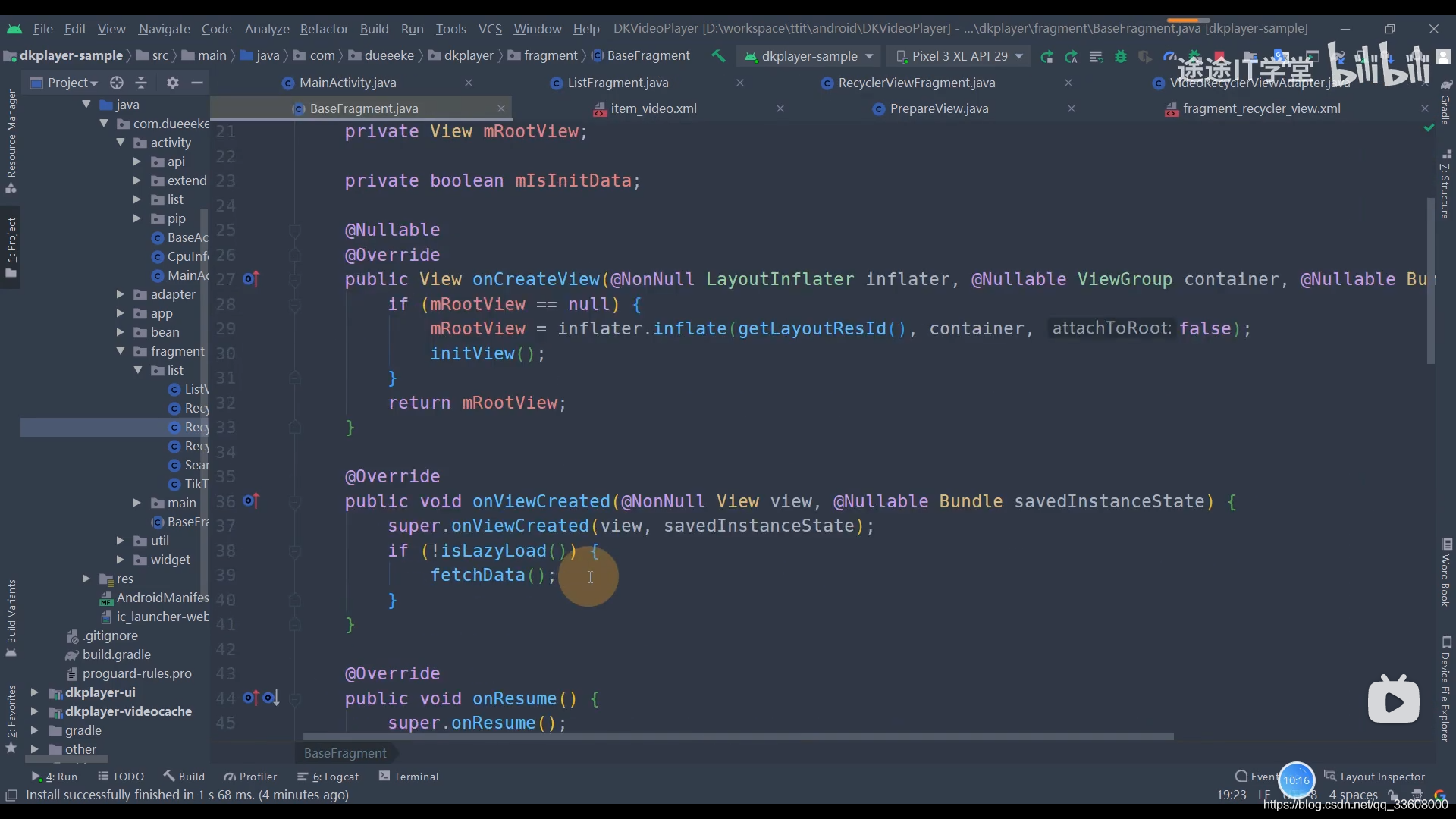
Task: Close the item_video.xml tab
Action: click(x=780, y=108)
